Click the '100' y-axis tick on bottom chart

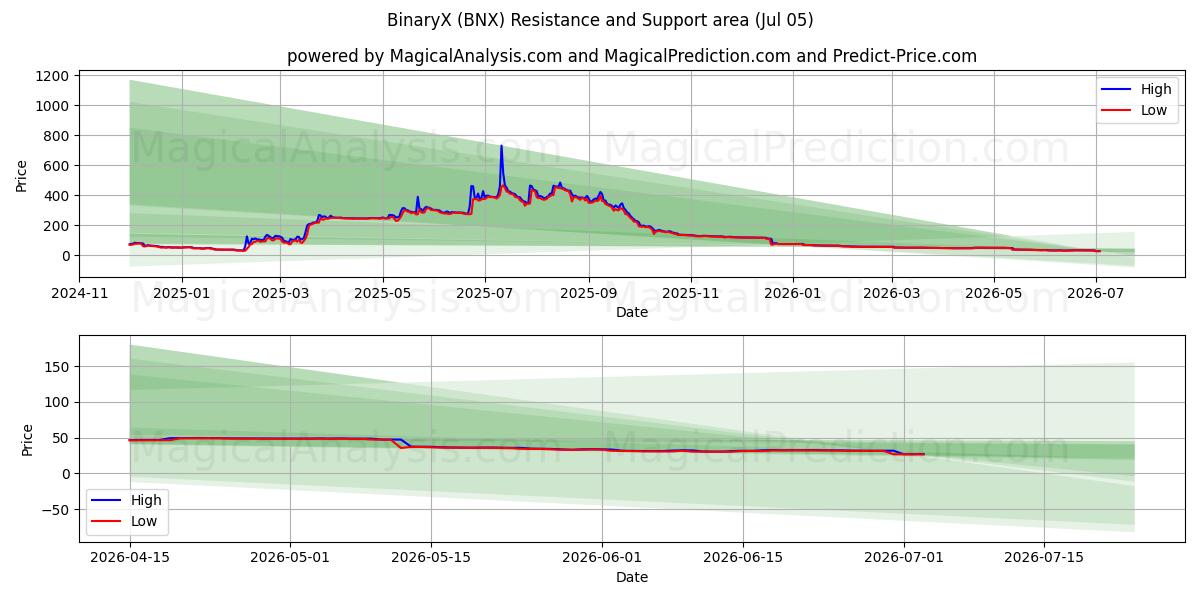[56, 403]
